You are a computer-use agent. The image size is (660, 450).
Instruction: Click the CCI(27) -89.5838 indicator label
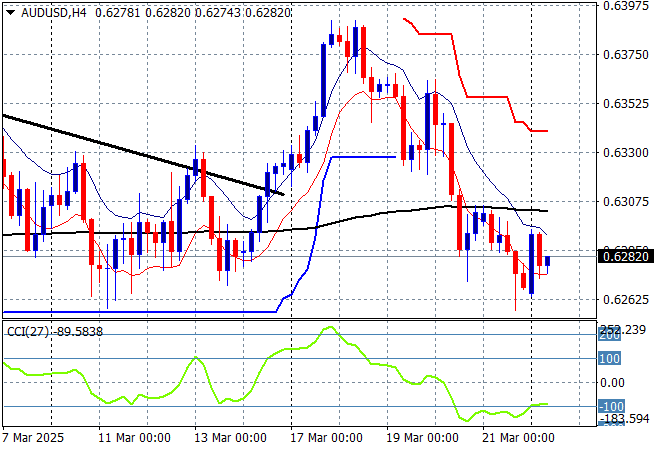coord(55,332)
